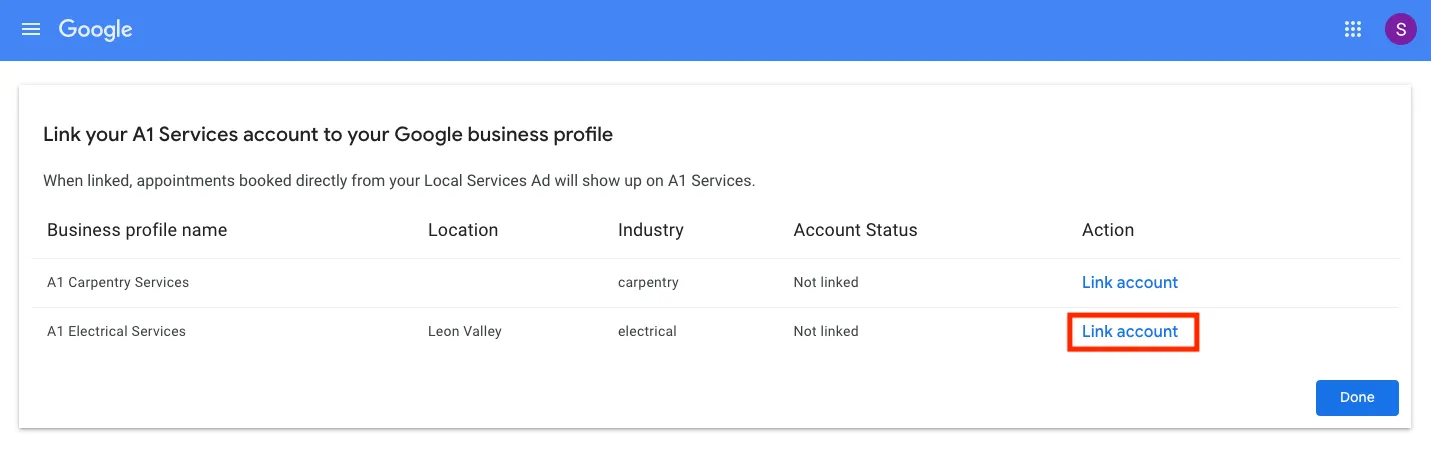
Task: Click the Industry column header
Action: click(651, 230)
